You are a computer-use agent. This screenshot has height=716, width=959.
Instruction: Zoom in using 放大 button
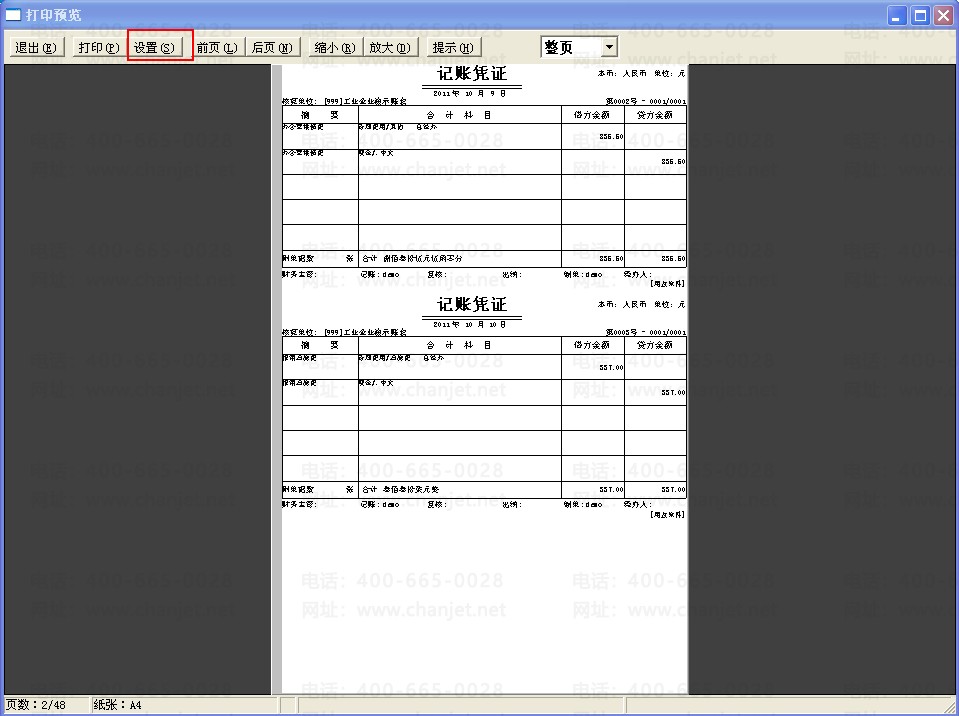pos(389,47)
